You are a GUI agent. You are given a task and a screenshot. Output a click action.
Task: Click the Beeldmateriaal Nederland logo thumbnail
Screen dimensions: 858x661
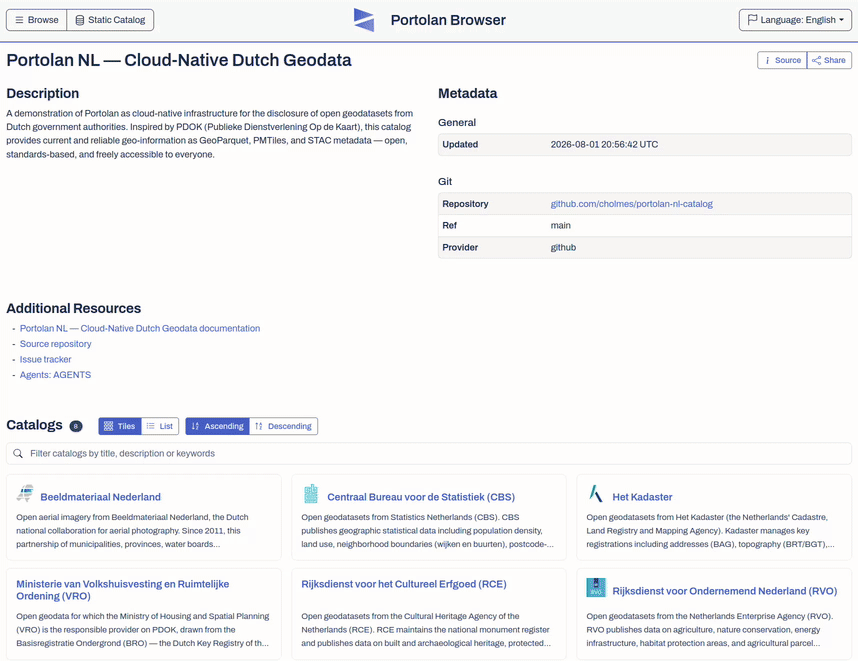(x=25, y=494)
